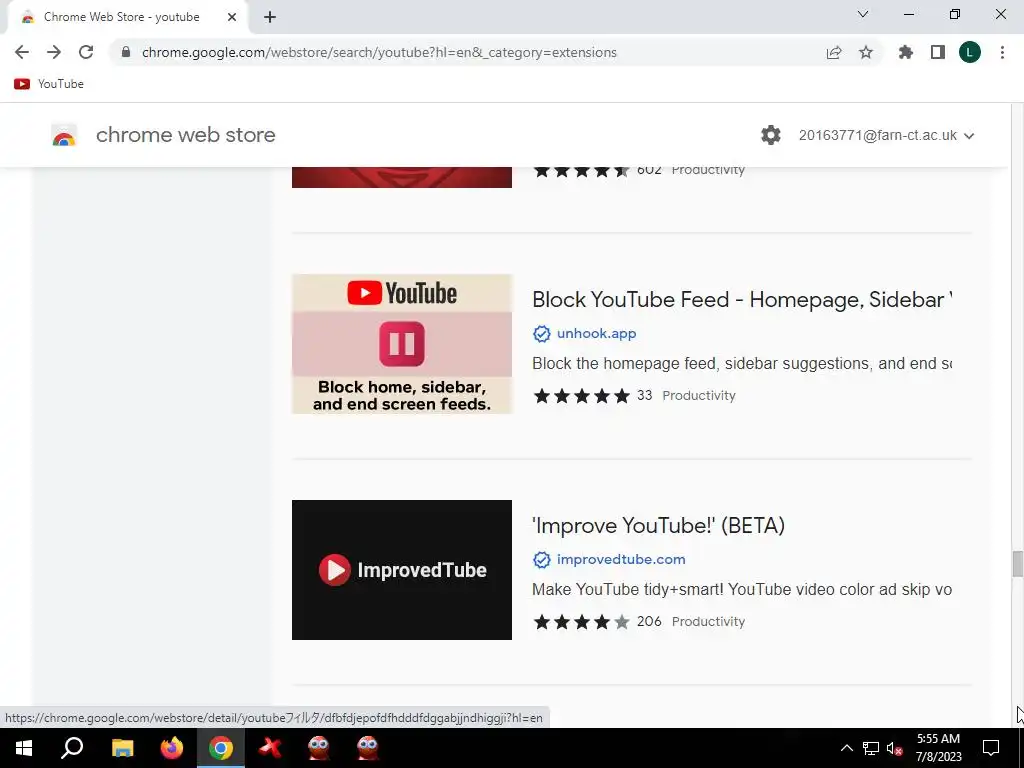Open the YouTube bookmark in bookmarks bar
The width and height of the screenshot is (1024, 768).
pos(49,84)
